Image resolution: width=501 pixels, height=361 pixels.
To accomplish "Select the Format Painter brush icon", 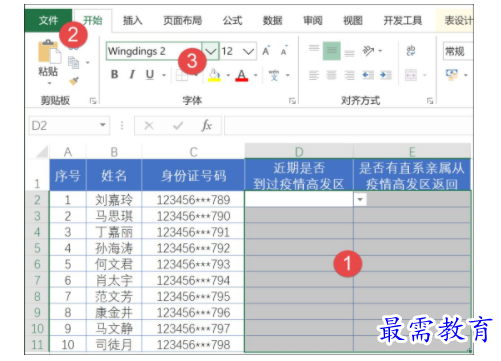I will coord(74,80).
